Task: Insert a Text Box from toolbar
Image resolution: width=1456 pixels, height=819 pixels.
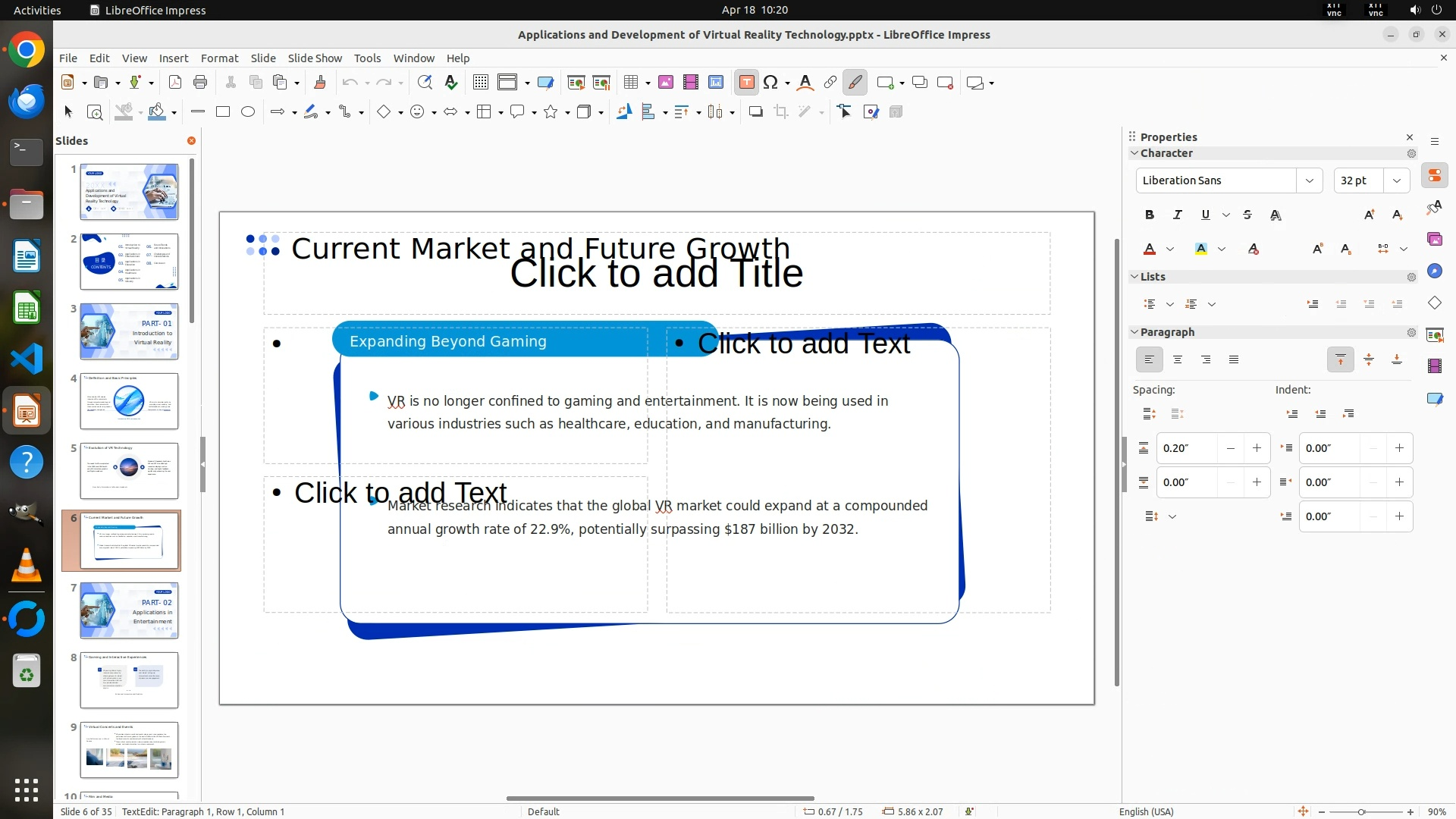Action: (x=746, y=83)
